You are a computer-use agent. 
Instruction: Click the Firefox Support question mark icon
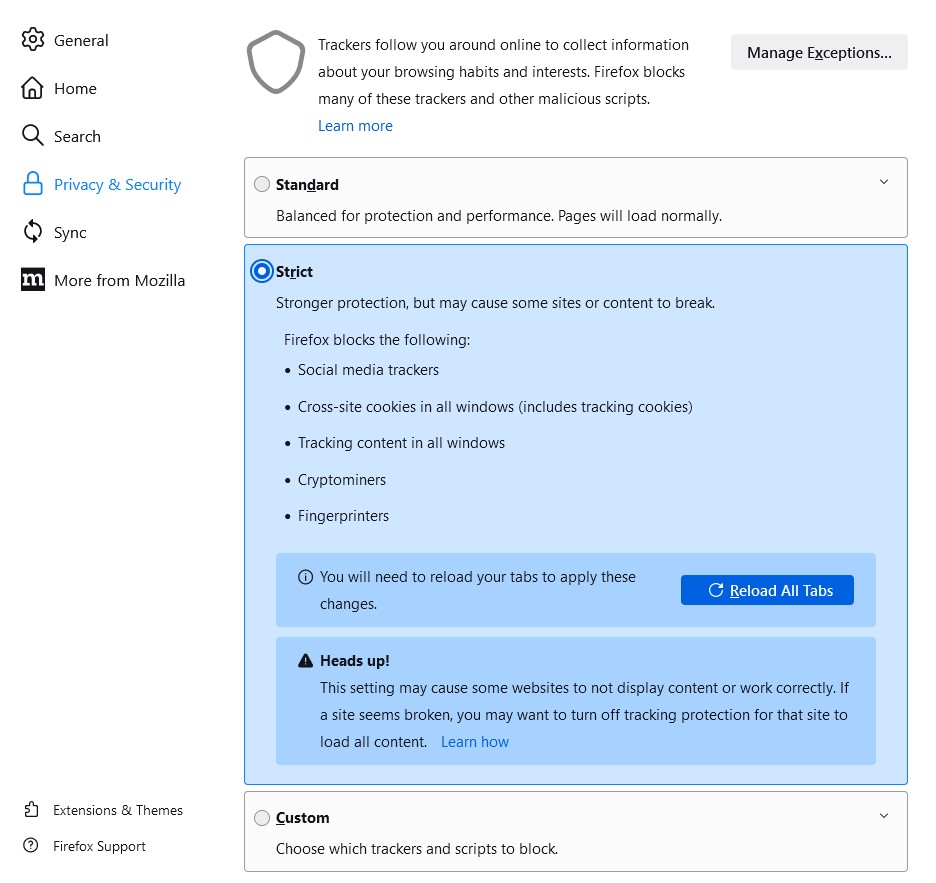coord(33,846)
